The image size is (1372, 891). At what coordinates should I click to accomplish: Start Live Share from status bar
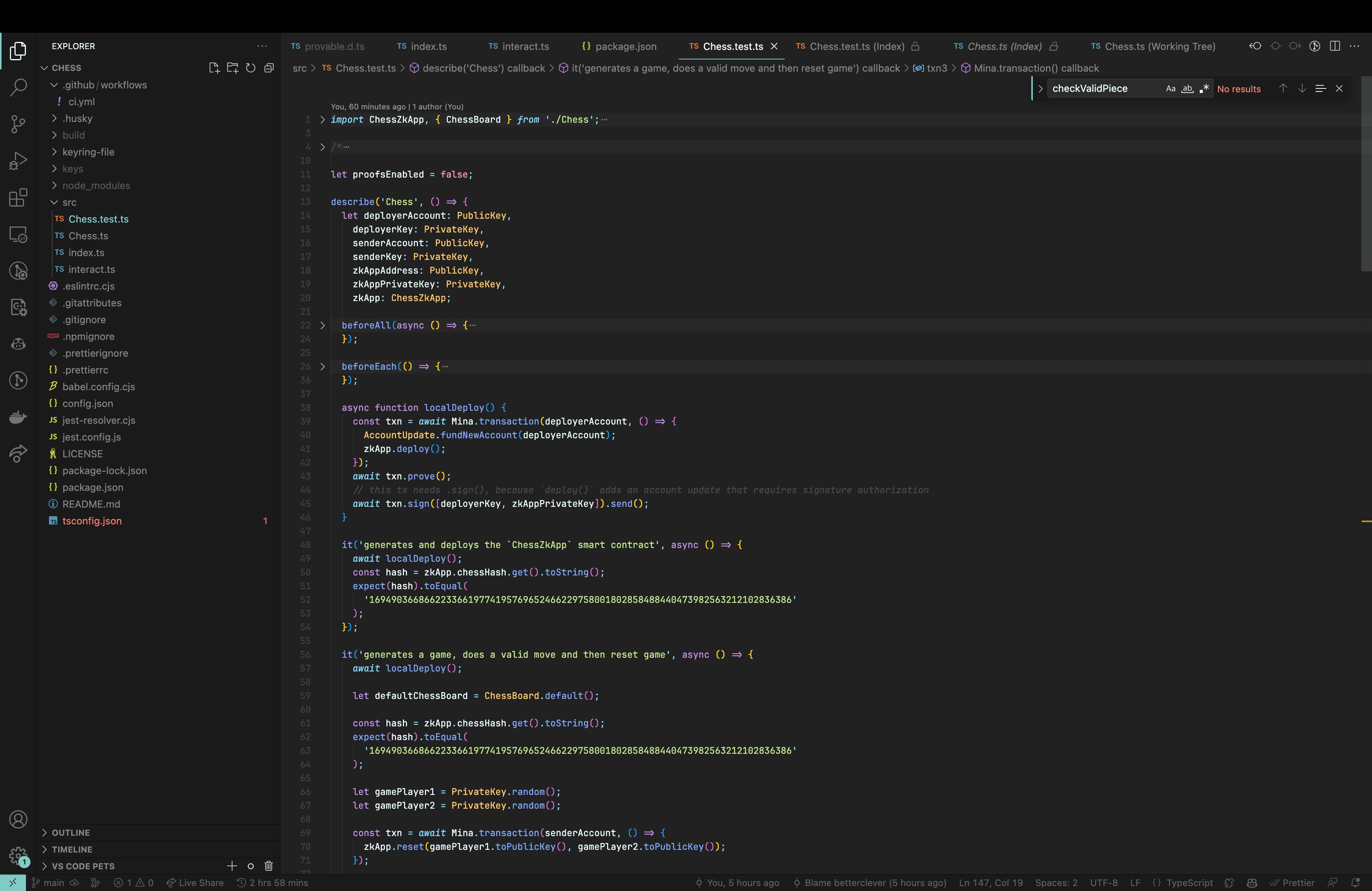click(195, 882)
